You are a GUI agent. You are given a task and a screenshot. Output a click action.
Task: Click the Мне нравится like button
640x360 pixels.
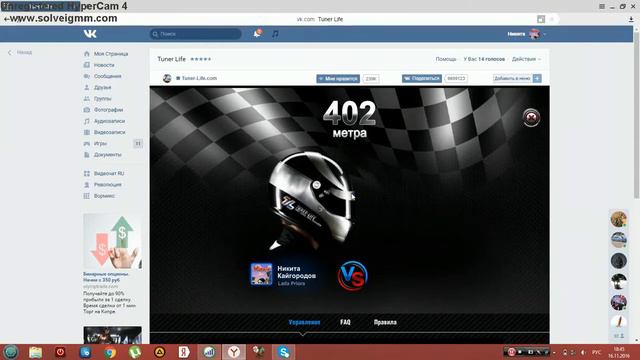coord(338,78)
